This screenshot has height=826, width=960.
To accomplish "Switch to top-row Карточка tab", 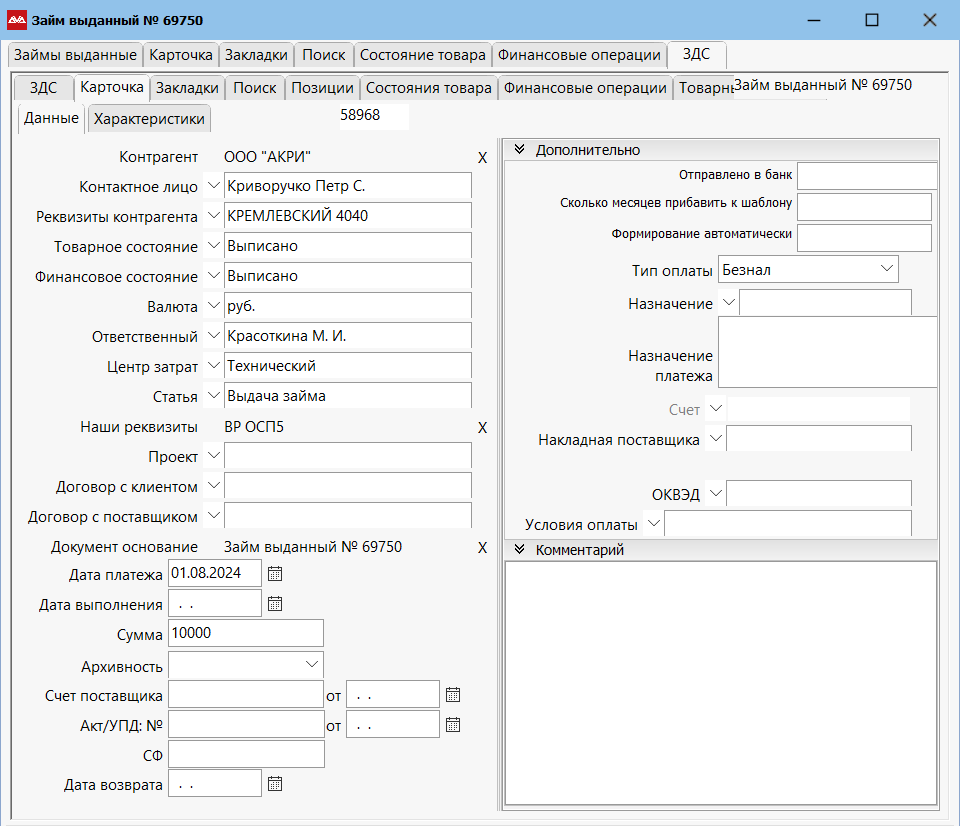I will (x=181, y=55).
